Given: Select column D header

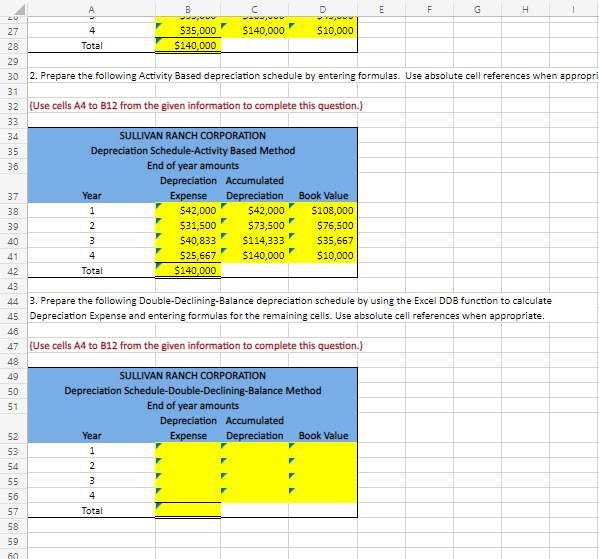Looking at the screenshot, I should (x=323, y=9).
